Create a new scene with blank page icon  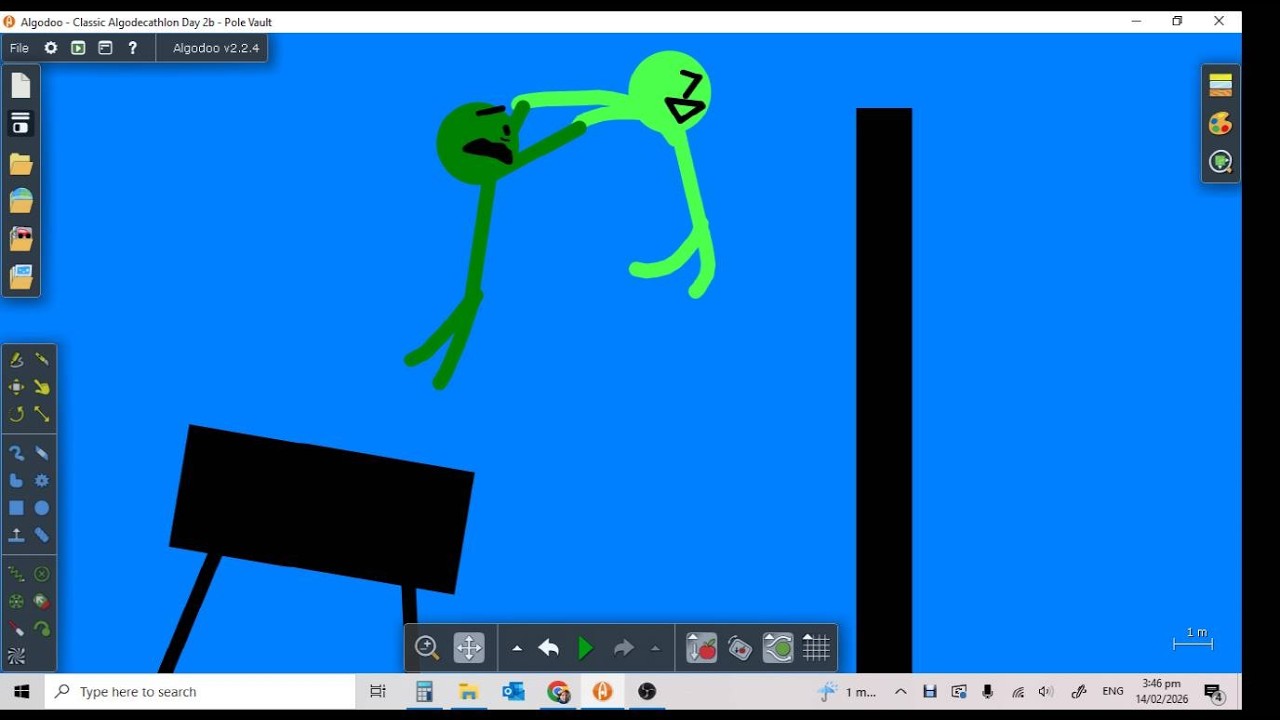tap(21, 86)
